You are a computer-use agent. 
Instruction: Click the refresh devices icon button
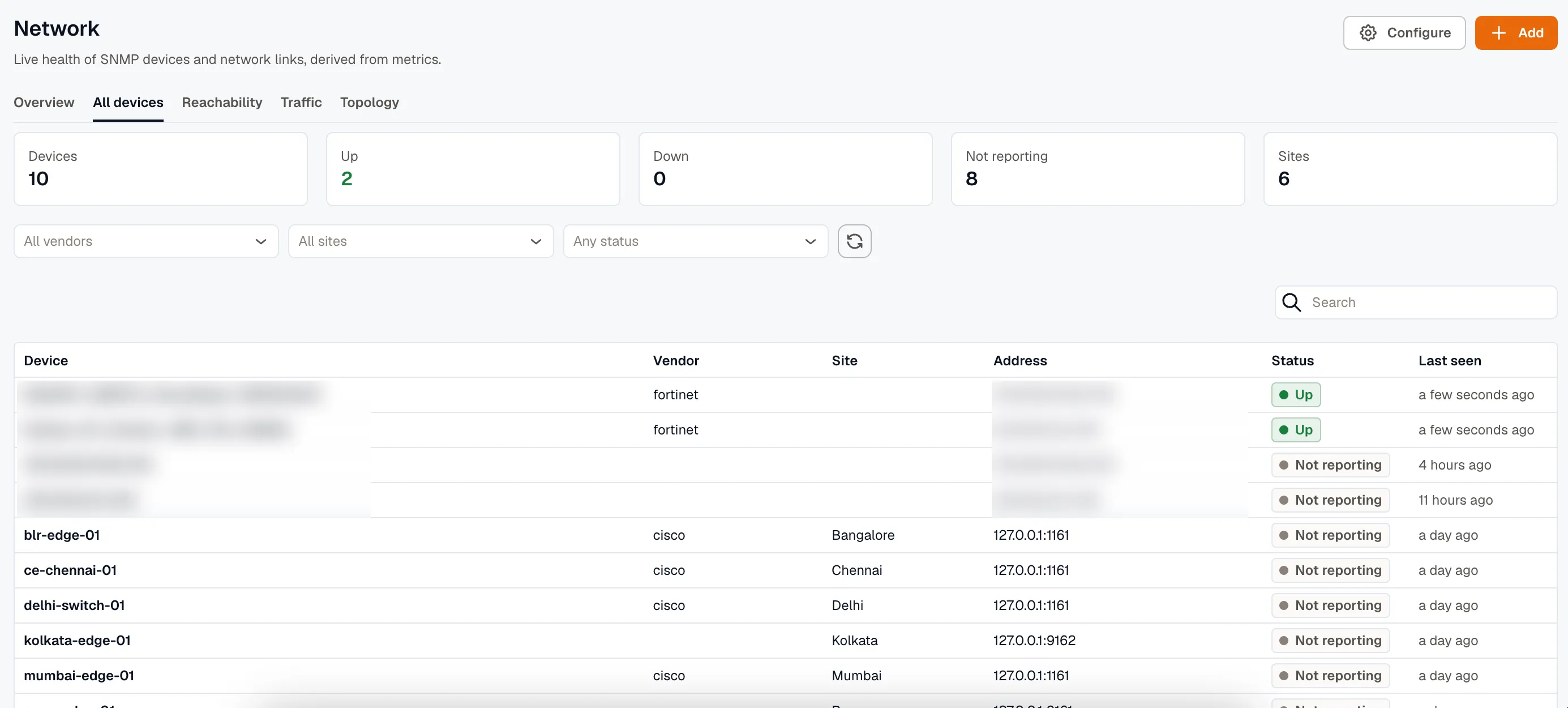coord(854,241)
